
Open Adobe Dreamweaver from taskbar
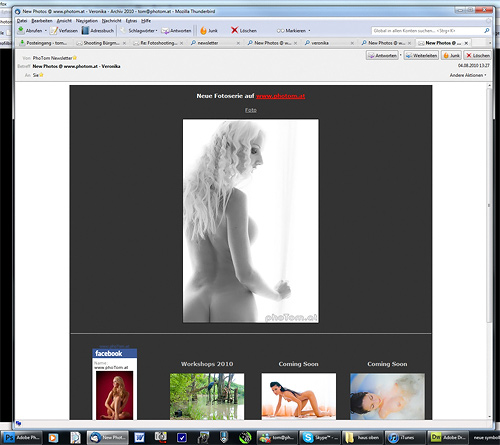click(x=448, y=437)
